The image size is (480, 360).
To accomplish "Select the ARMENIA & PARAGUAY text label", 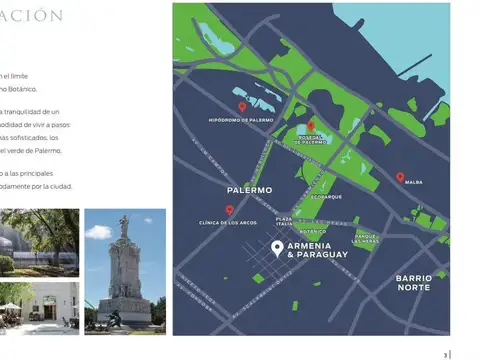I will 318,250.
